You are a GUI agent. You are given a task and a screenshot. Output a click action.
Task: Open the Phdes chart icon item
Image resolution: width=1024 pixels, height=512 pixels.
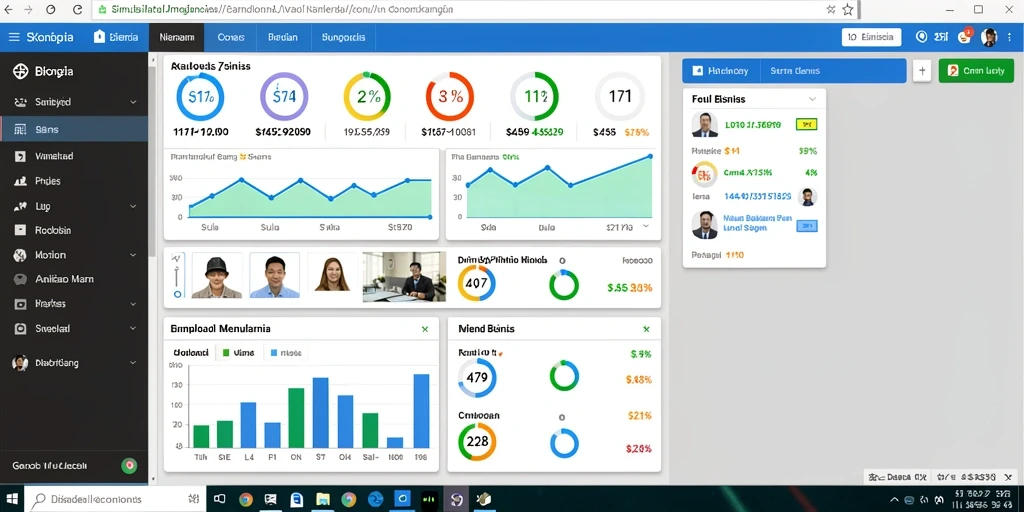[x=20, y=181]
